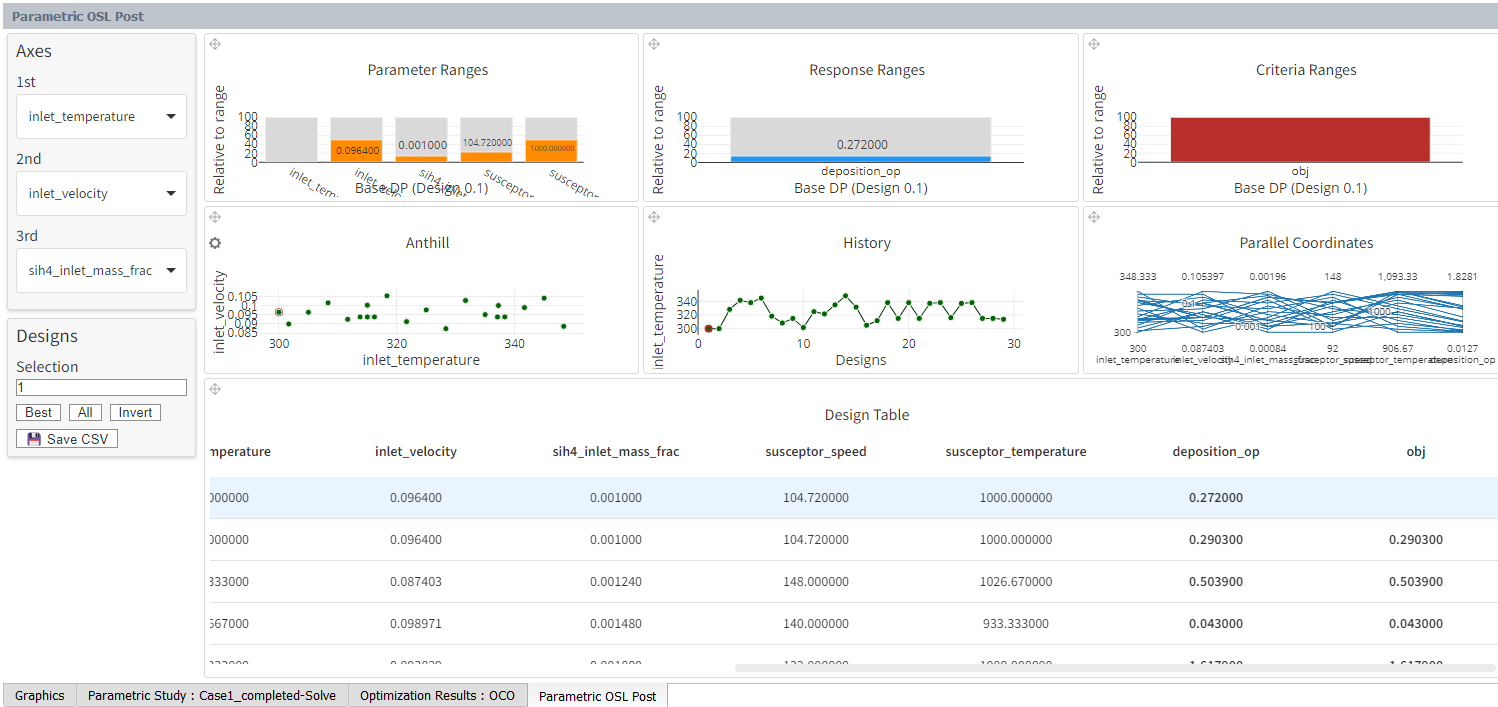The height and width of the screenshot is (707, 1498).
Task: Click orange inlet_velocity bar labeled 0.096400
Action: 356,151
